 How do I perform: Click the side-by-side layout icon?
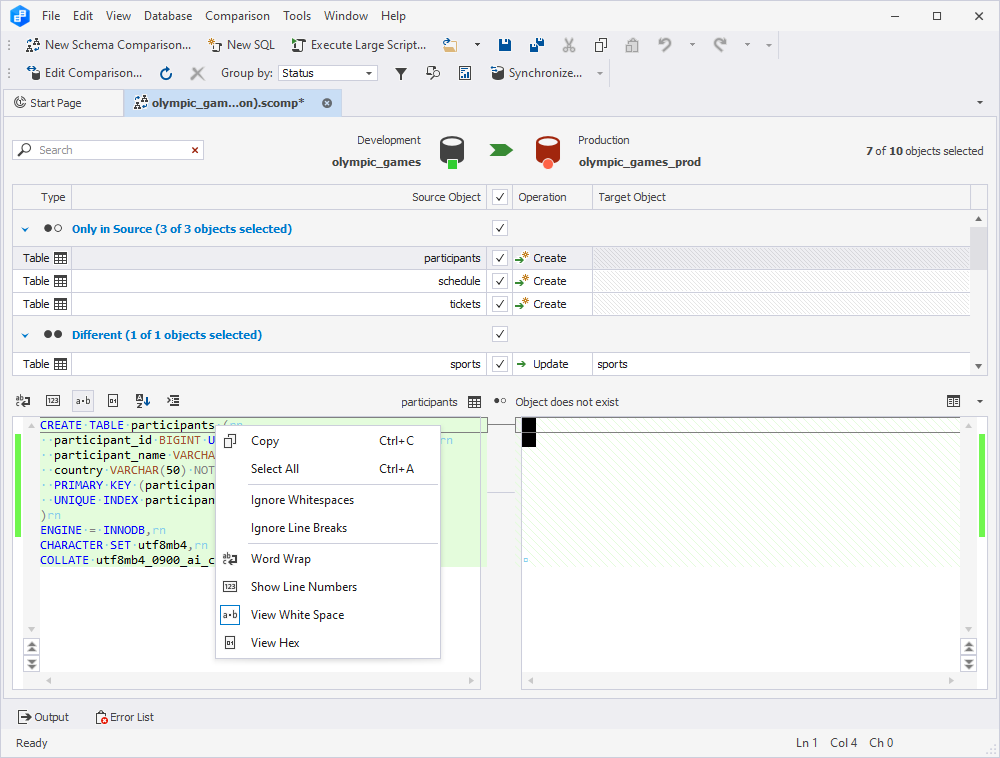click(953, 402)
